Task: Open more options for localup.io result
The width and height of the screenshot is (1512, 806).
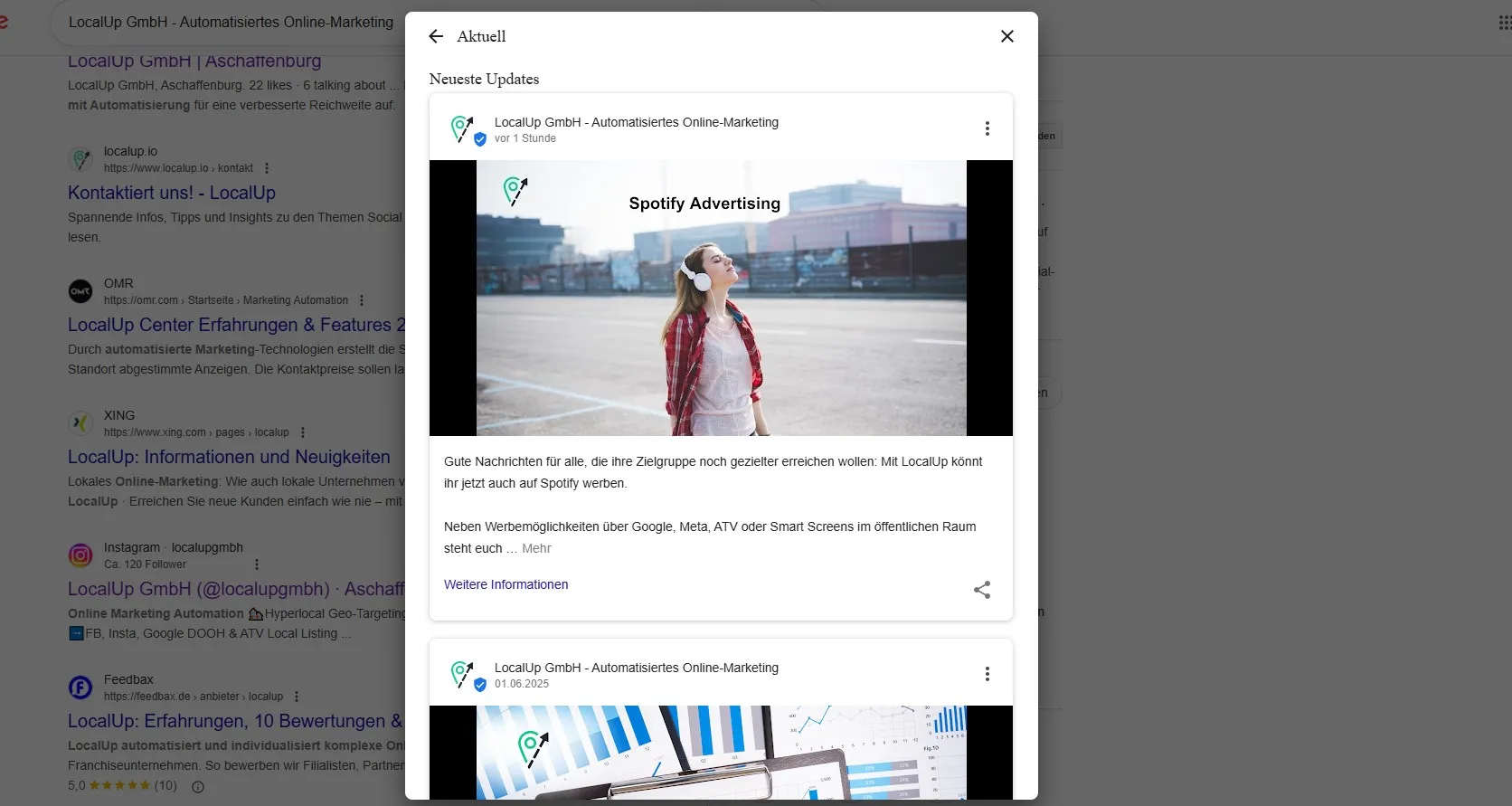Action: [x=267, y=168]
